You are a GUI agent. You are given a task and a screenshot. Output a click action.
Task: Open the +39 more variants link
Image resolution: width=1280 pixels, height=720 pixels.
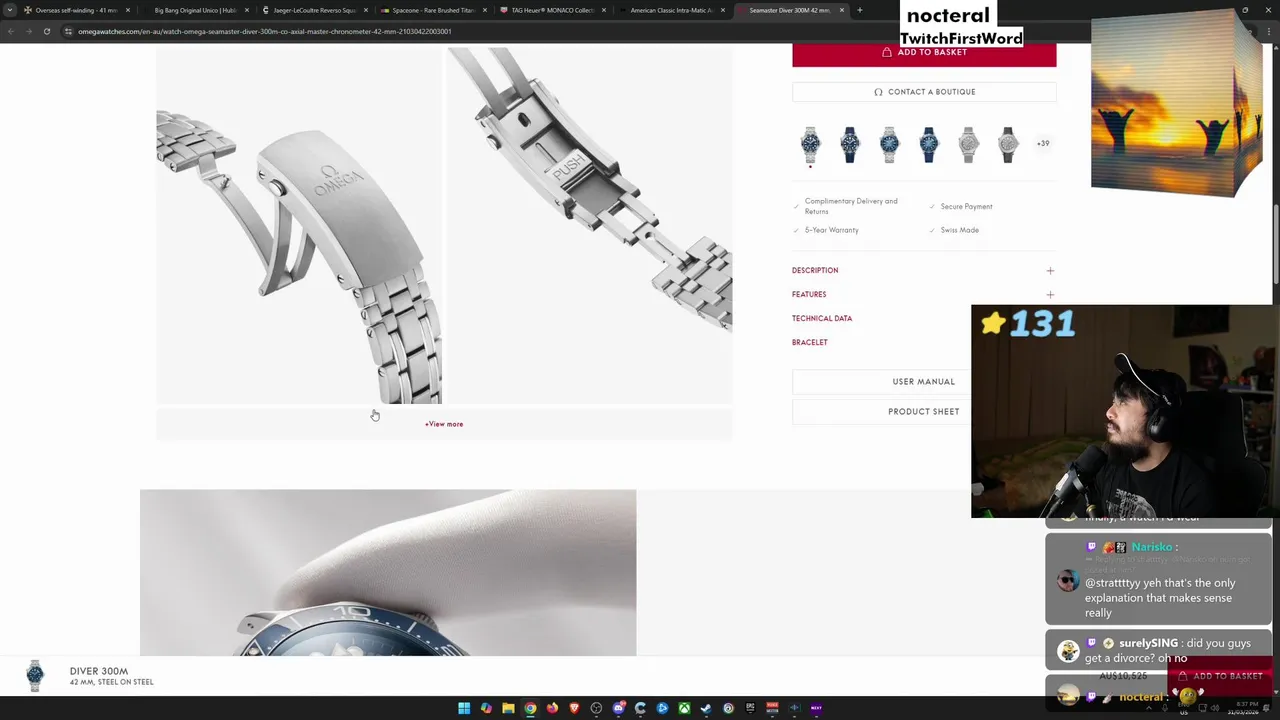coord(1043,143)
